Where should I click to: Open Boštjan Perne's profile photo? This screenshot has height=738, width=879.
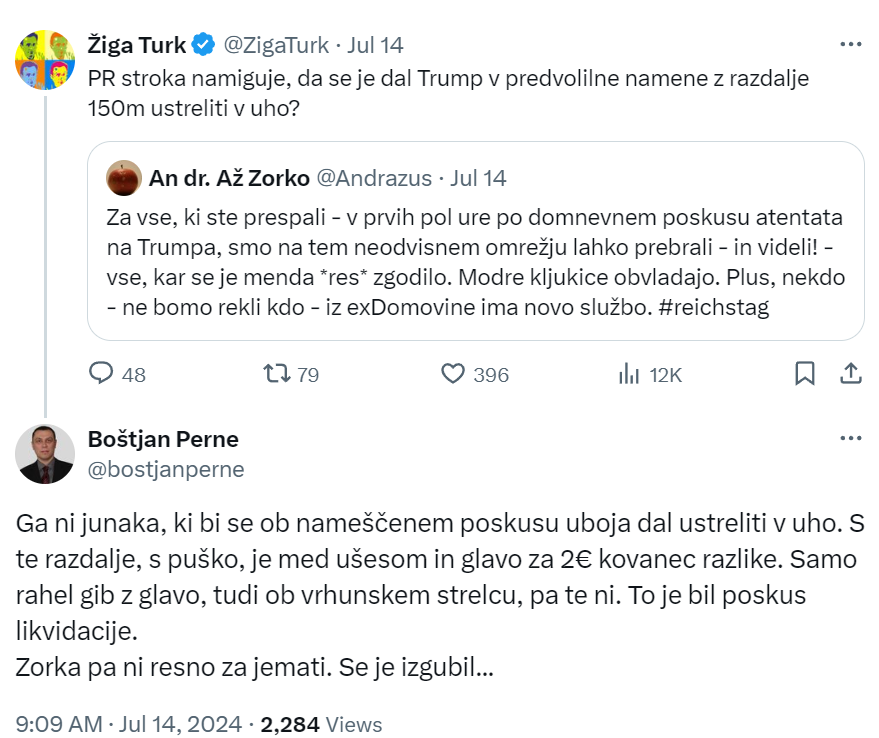pyautogui.click(x=46, y=454)
